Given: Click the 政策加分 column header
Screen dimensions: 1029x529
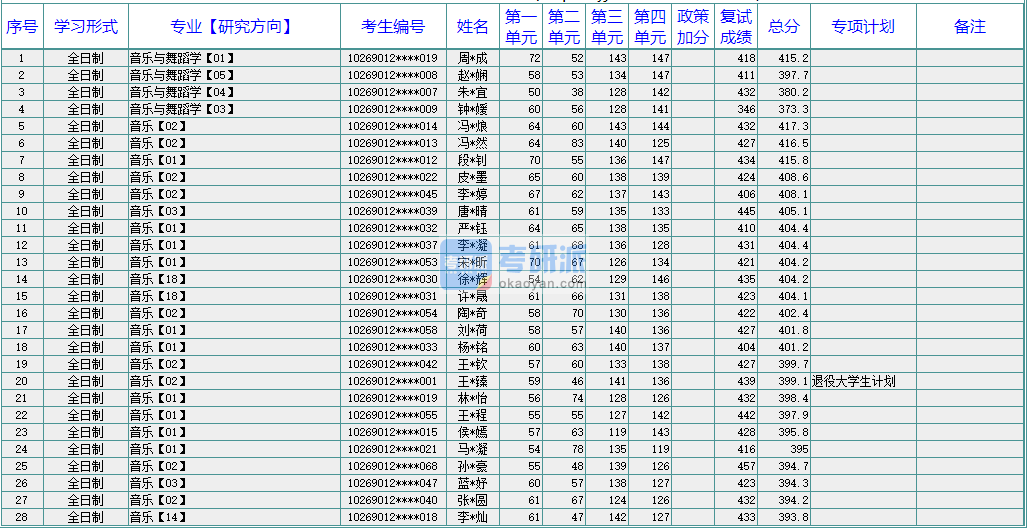Looking at the screenshot, I should point(693,27).
